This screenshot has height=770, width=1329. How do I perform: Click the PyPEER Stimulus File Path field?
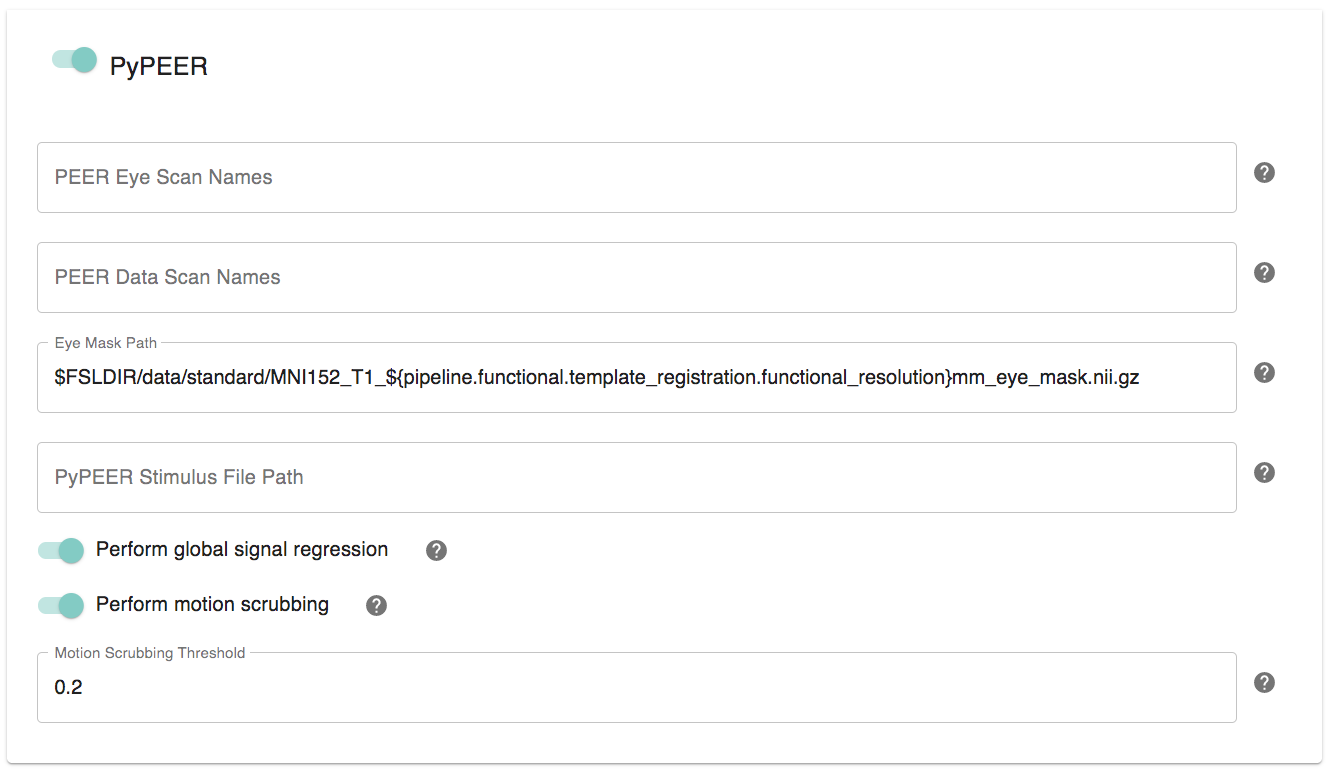pos(636,477)
